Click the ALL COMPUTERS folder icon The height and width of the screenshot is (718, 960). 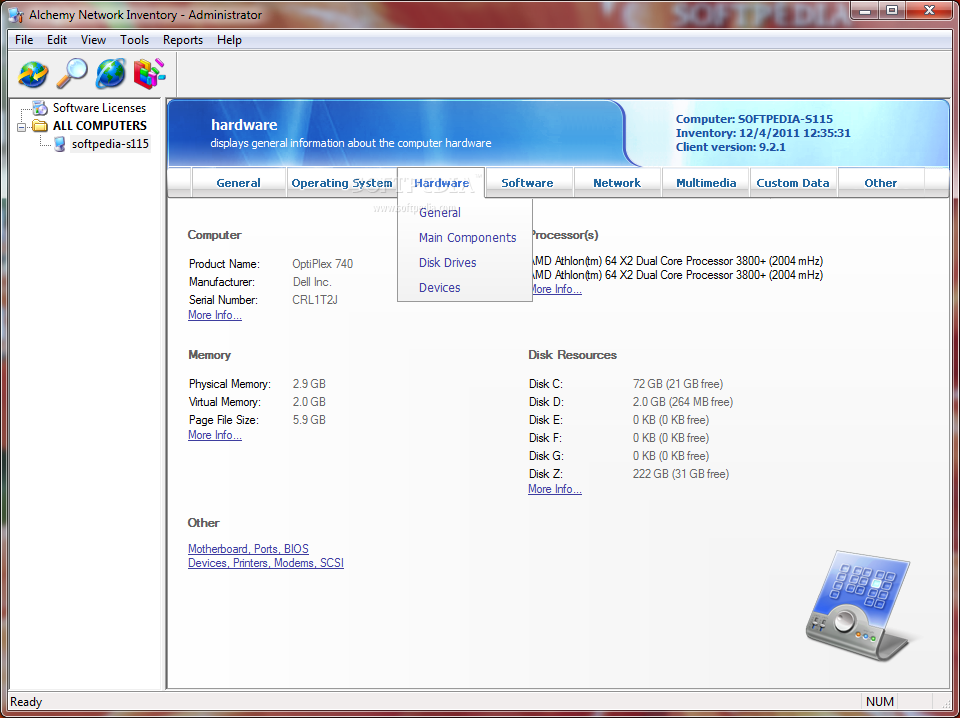40,126
